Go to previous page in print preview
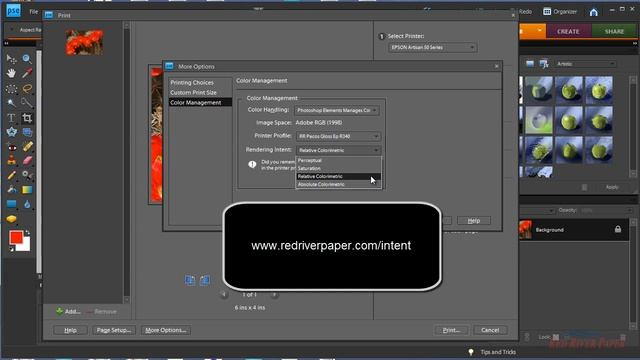This screenshot has width=640, height=360. (x=223, y=294)
